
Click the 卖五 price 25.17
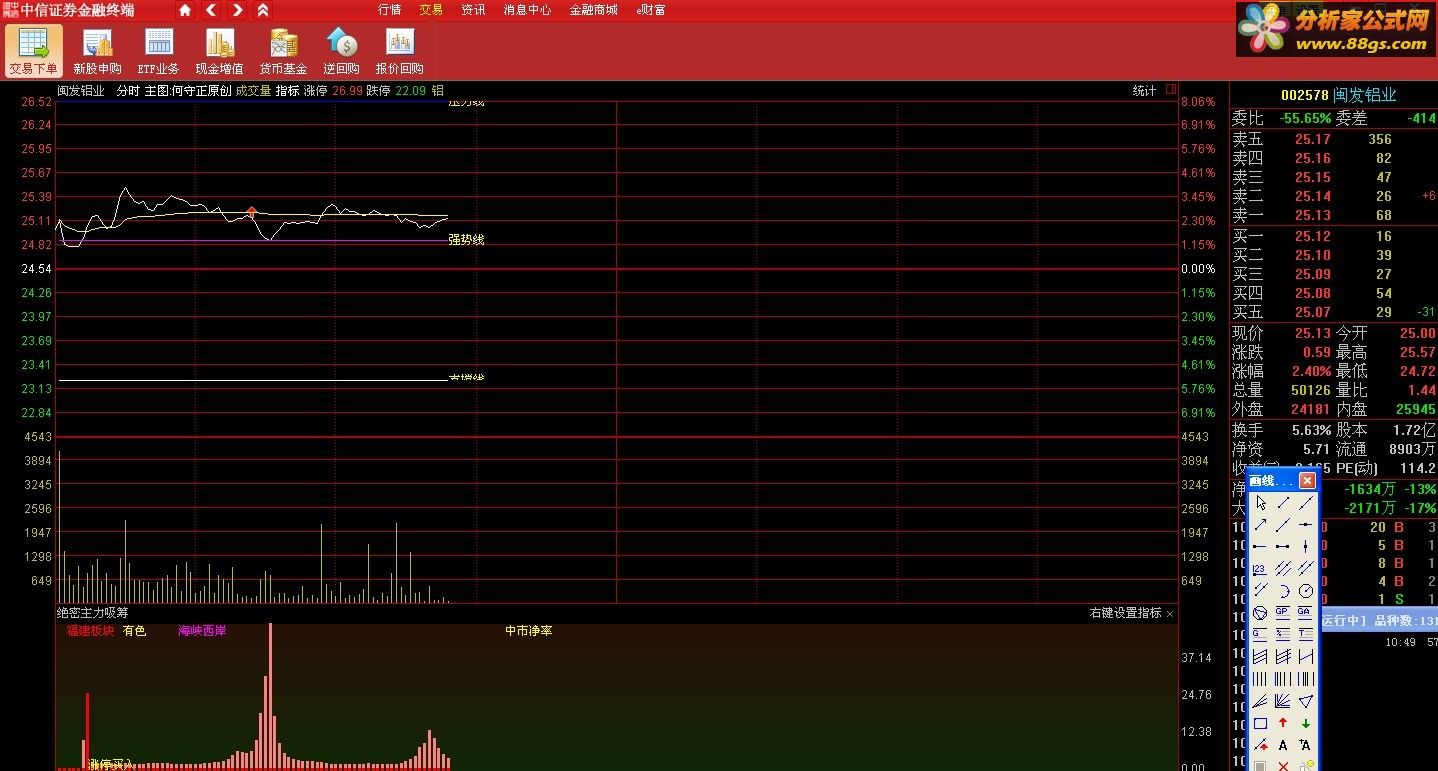point(1312,140)
